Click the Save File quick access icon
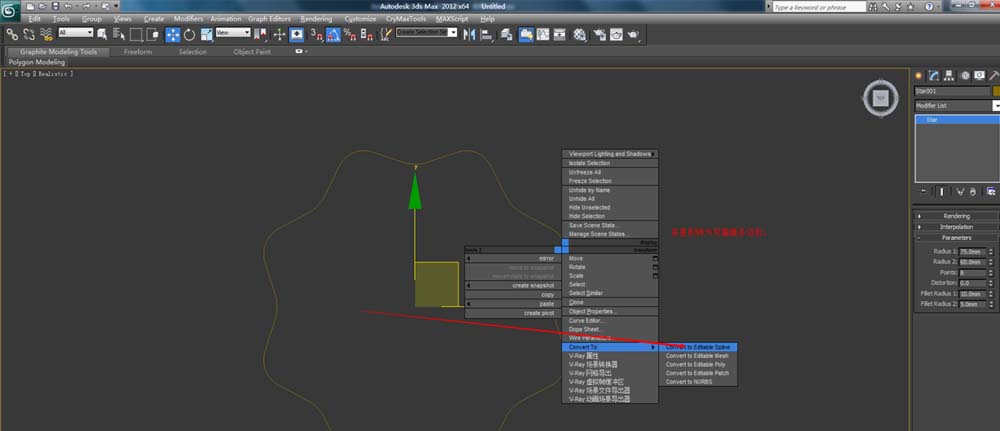The height and width of the screenshot is (431, 1000). click(x=53, y=6)
